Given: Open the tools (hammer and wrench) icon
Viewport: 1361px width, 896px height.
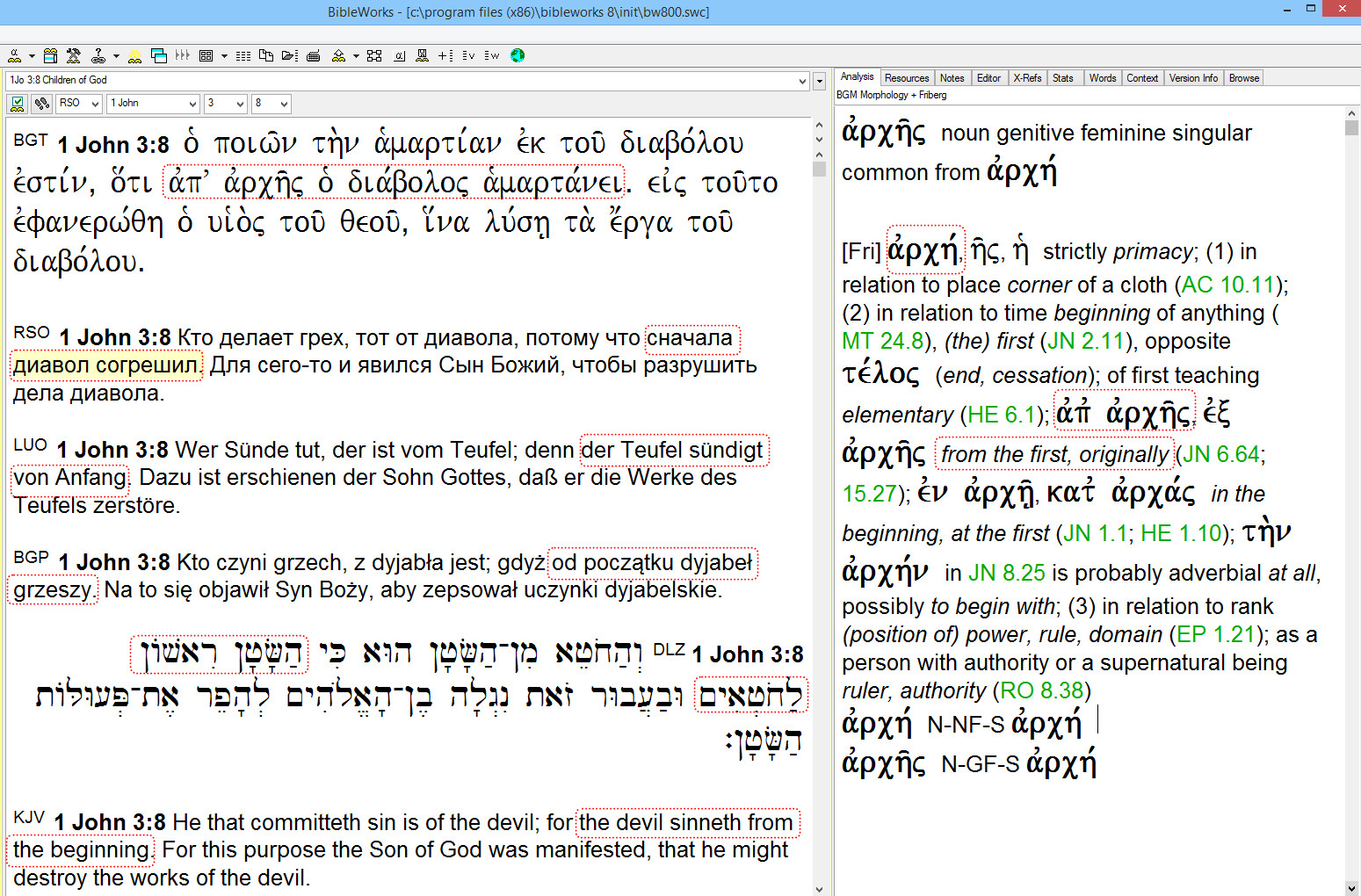Looking at the screenshot, I should (74, 56).
